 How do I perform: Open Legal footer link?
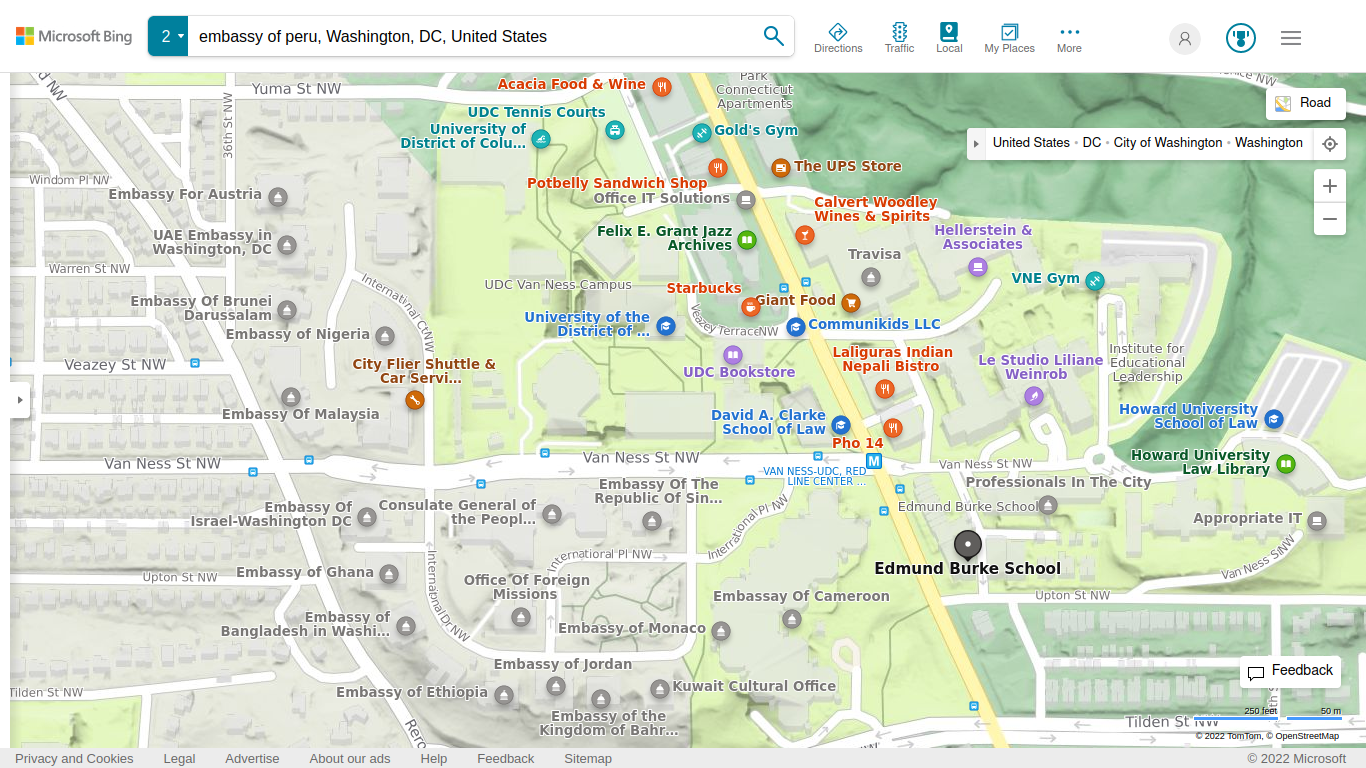(179, 759)
